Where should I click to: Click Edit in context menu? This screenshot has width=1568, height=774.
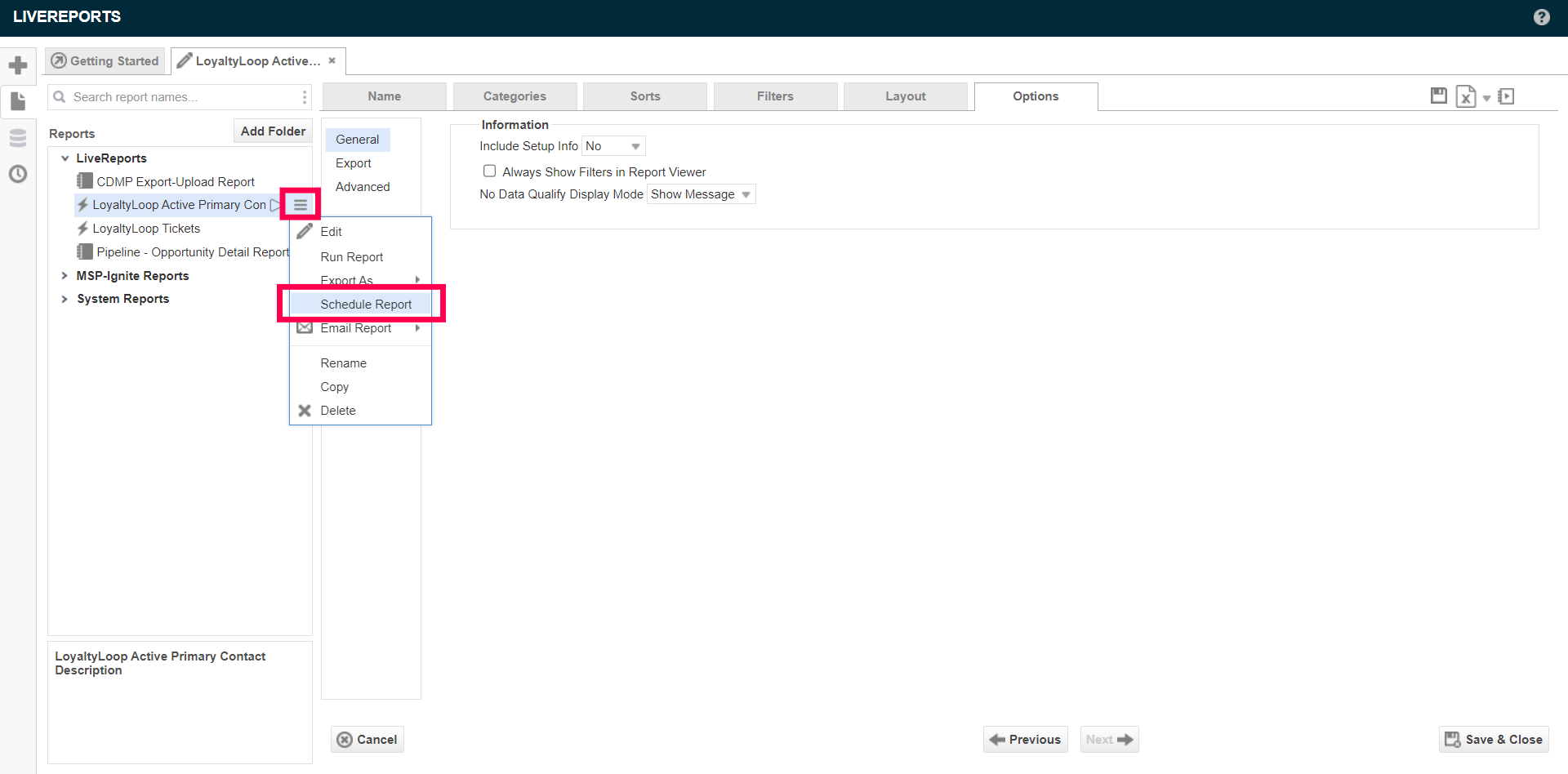pos(360,232)
